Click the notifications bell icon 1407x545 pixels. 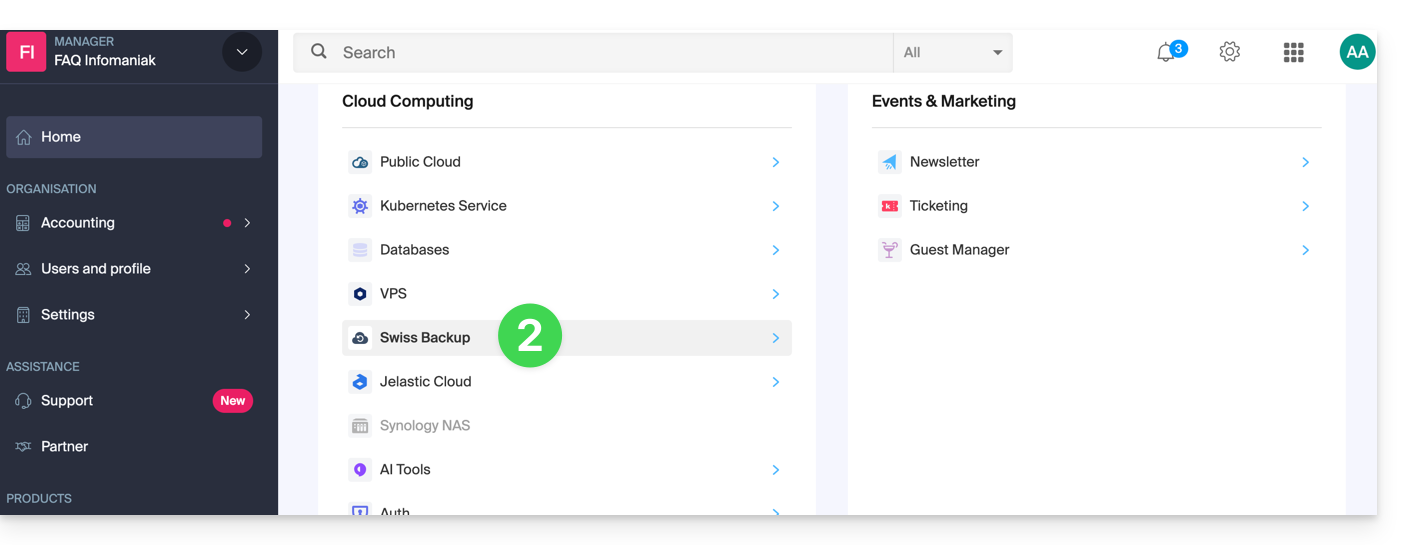point(1166,53)
